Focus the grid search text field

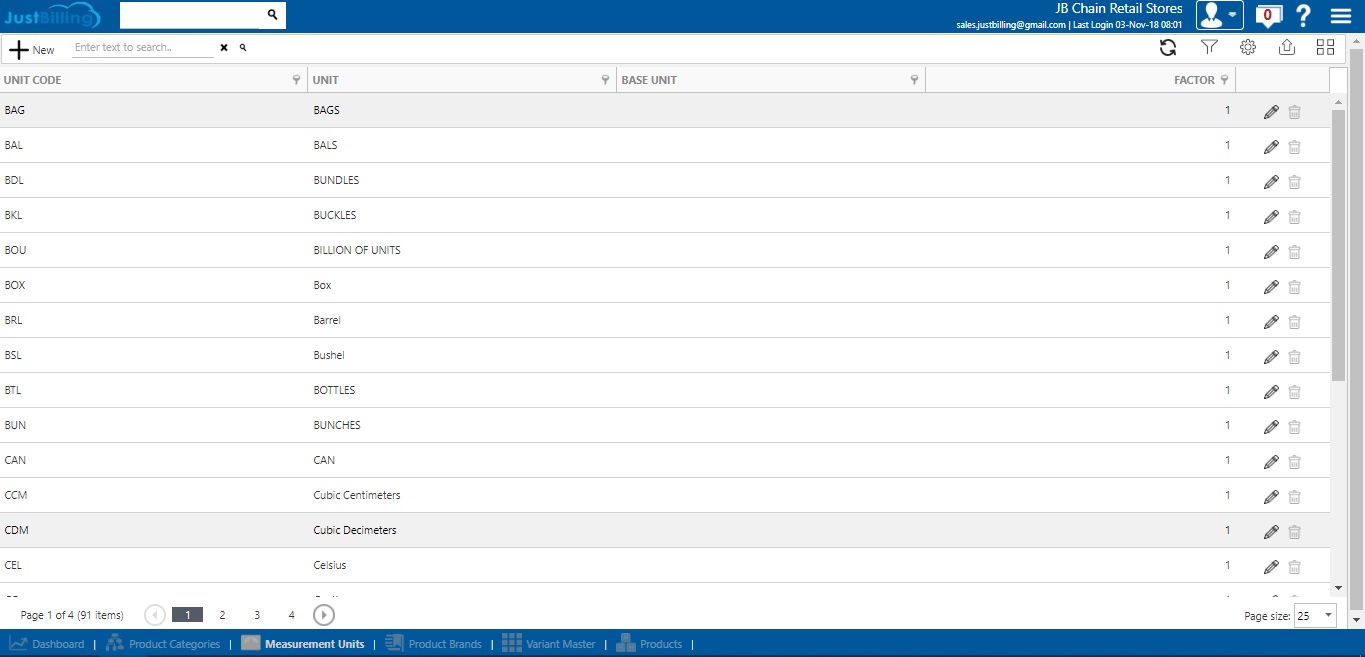click(x=143, y=47)
